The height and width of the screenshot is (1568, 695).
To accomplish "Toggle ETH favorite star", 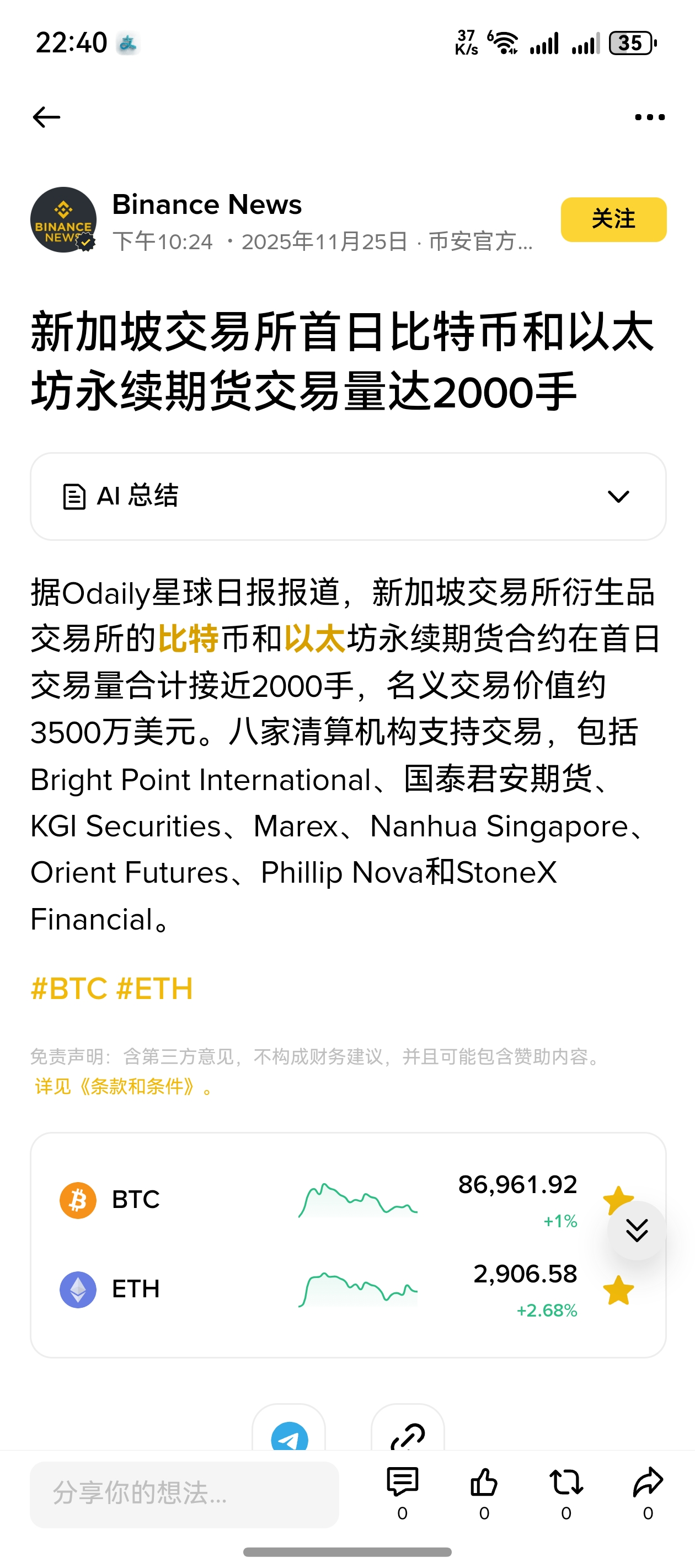I will (618, 1291).
